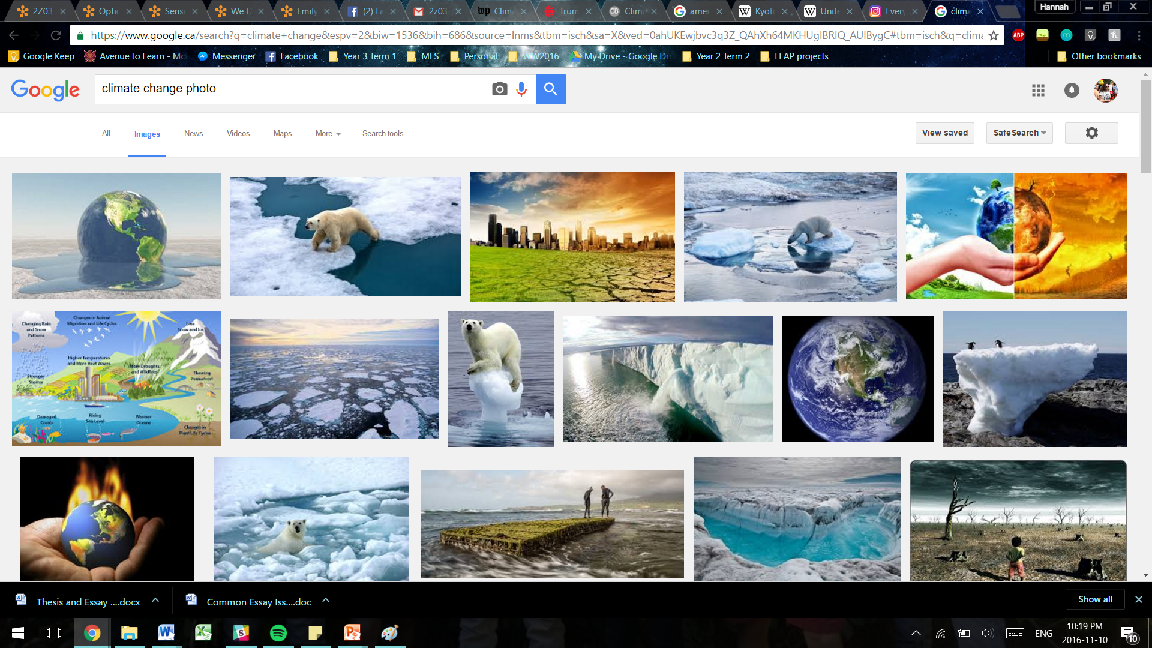The image size is (1152, 648).
Task: Click the View saved button
Action: pyautogui.click(x=945, y=133)
